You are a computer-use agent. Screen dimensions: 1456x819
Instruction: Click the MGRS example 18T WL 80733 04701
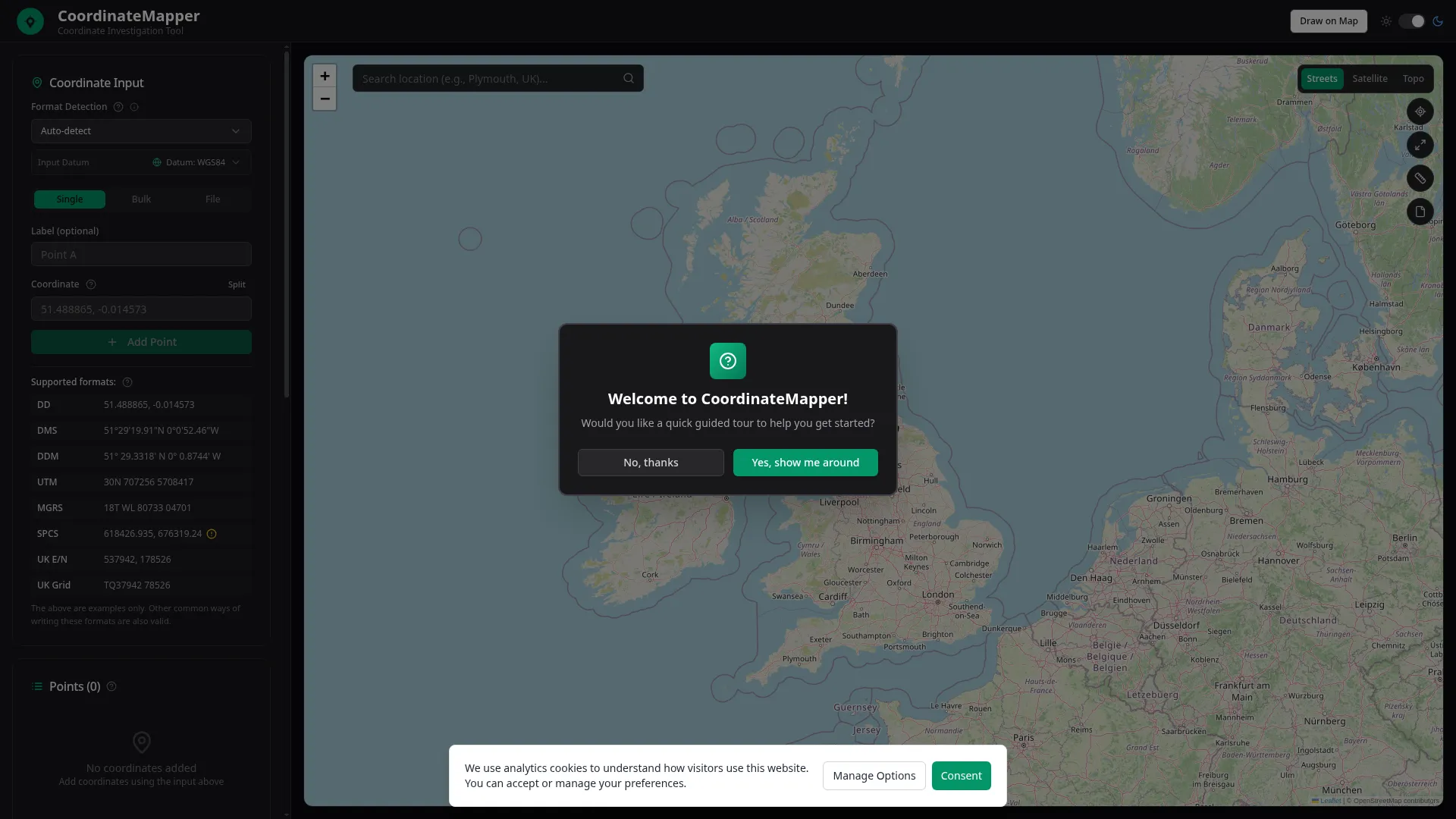point(147,508)
